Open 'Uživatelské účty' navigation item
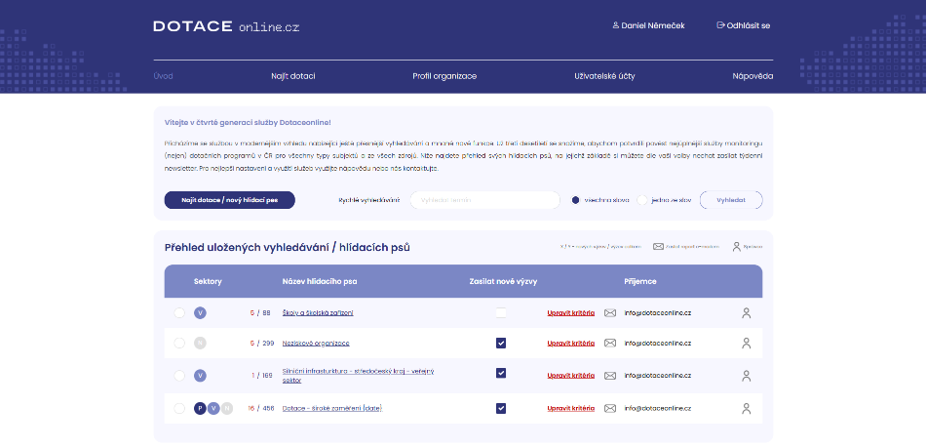 point(604,76)
